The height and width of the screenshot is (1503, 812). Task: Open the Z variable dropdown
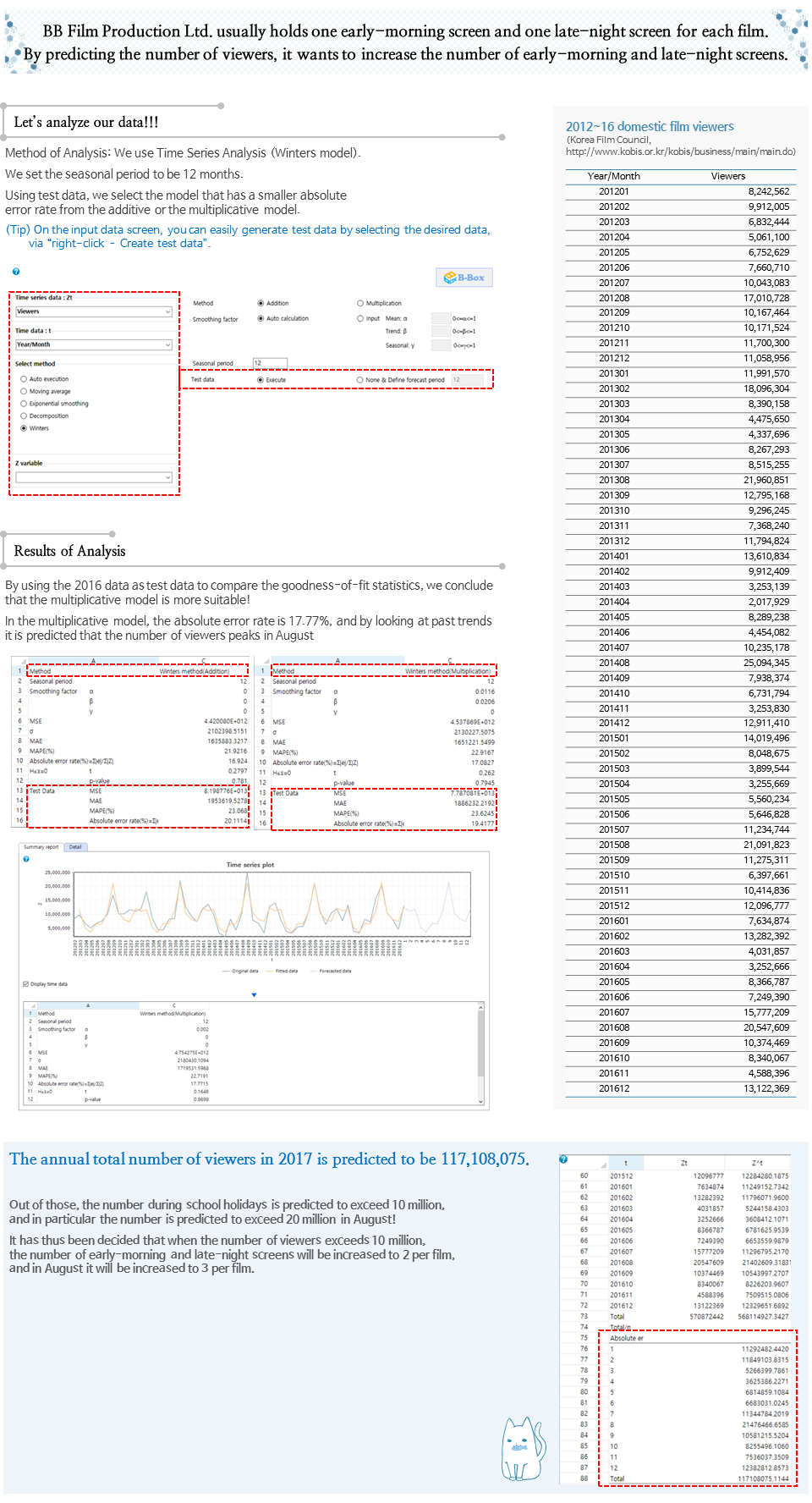tap(94, 477)
